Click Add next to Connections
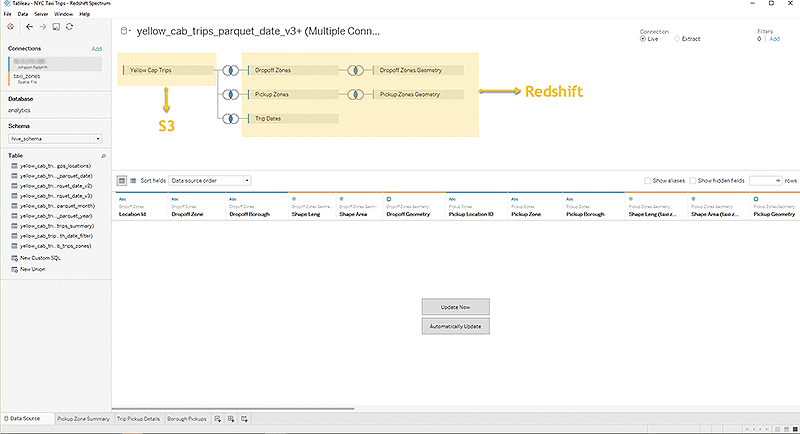Image resolution: width=800 pixels, height=434 pixels. pyautogui.click(x=96, y=49)
